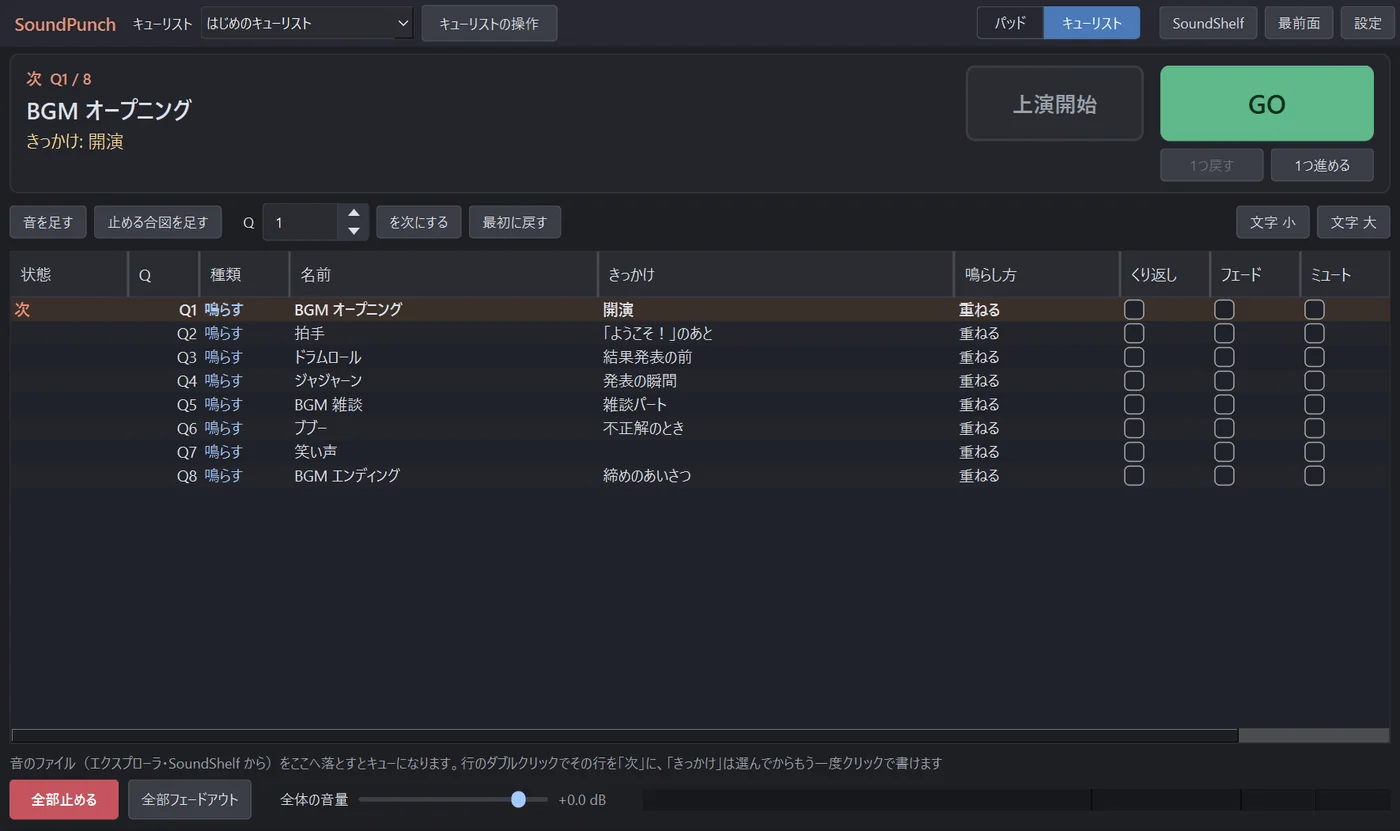Click を次にする to set next cue
The width and height of the screenshot is (1400, 831).
(x=419, y=222)
